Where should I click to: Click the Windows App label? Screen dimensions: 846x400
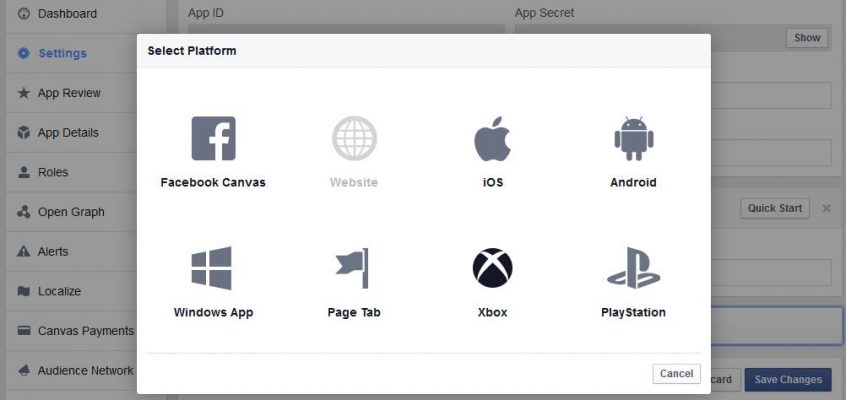(214, 313)
